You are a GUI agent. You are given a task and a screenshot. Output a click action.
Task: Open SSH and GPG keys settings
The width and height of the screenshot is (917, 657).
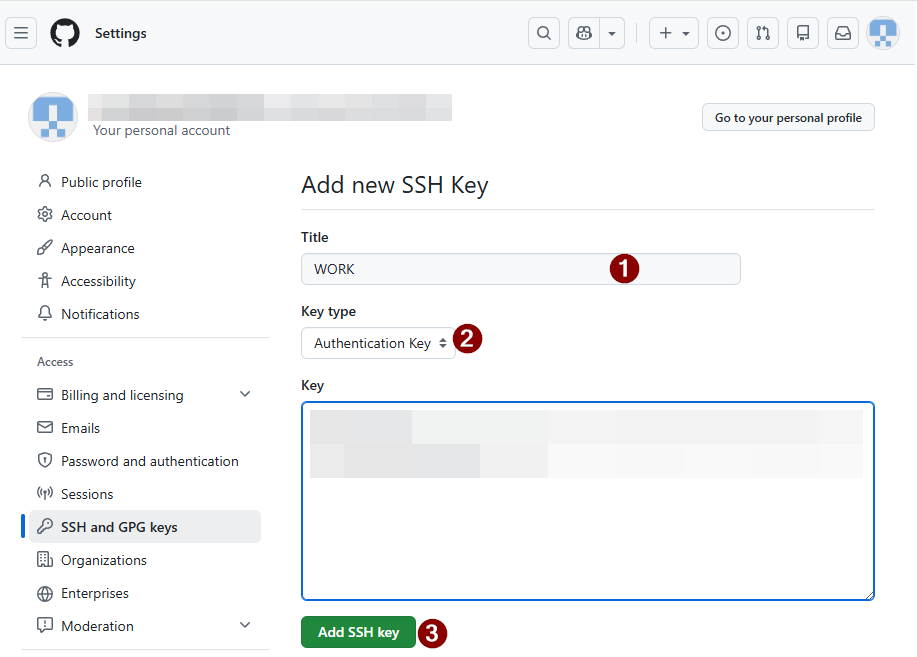pyautogui.click(x=119, y=527)
